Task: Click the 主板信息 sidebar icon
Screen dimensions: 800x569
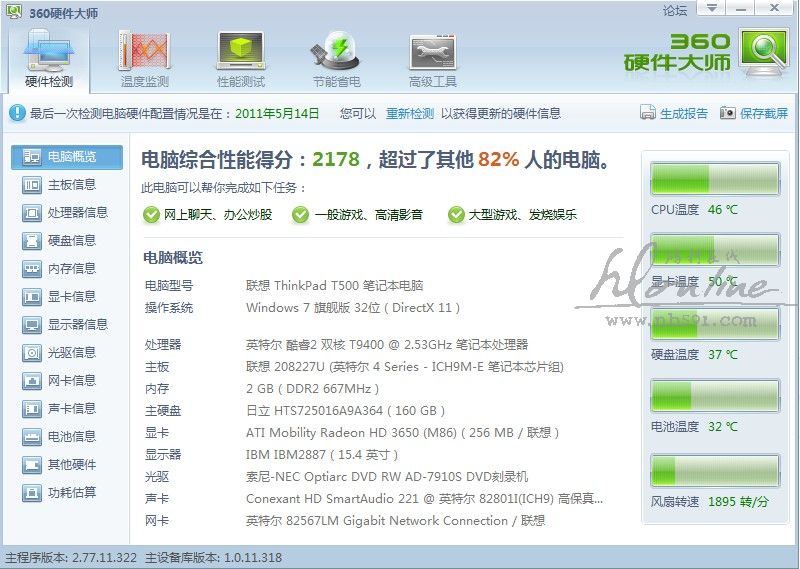Action: (x=32, y=185)
